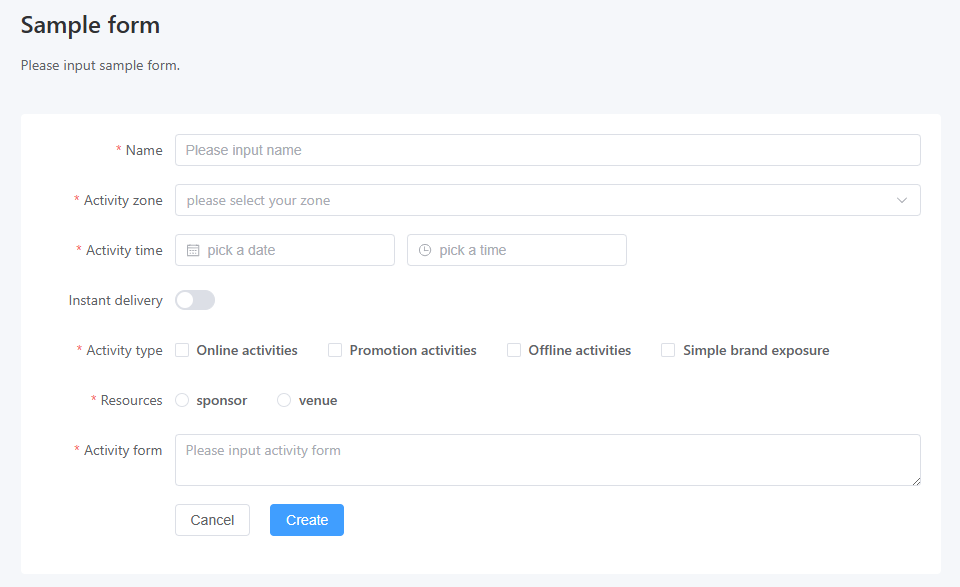This screenshot has height=587, width=960.
Task: Click the Cancel button
Action: point(212,520)
